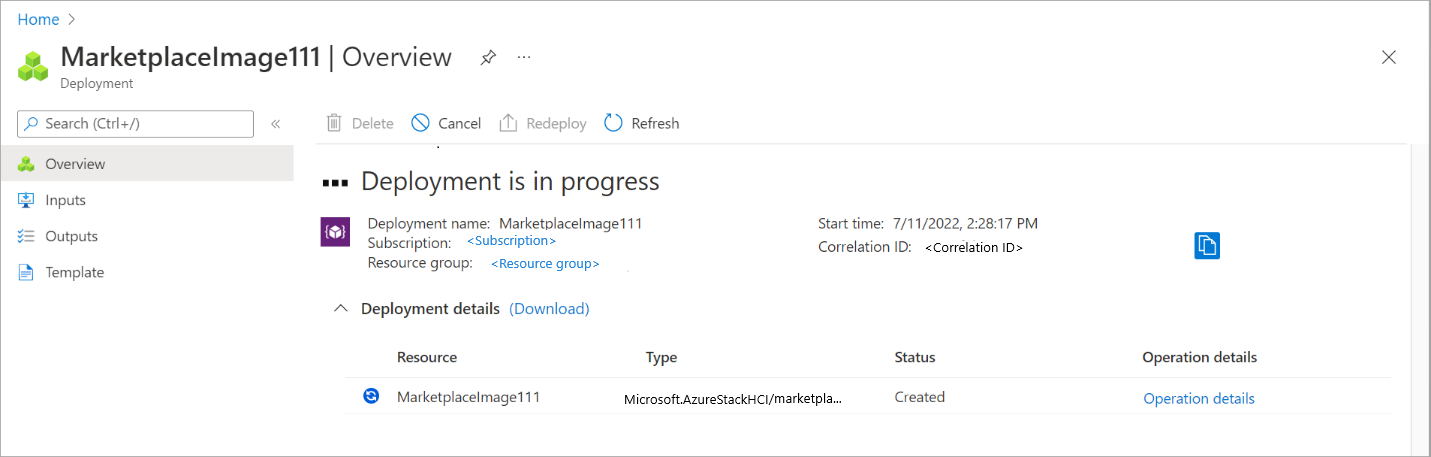
Task: Click the Search (Ctrl+/) input field
Action: pos(136,124)
